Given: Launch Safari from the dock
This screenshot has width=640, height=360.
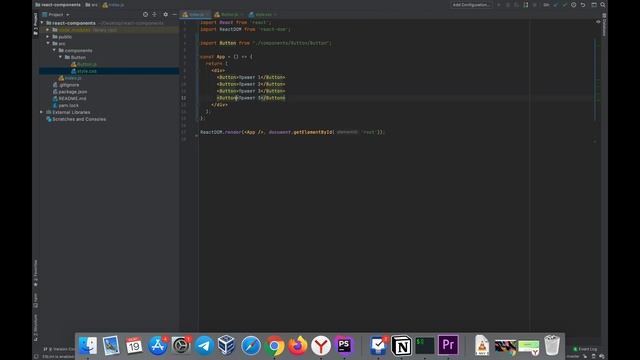Looking at the screenshot, I should 251,345.
